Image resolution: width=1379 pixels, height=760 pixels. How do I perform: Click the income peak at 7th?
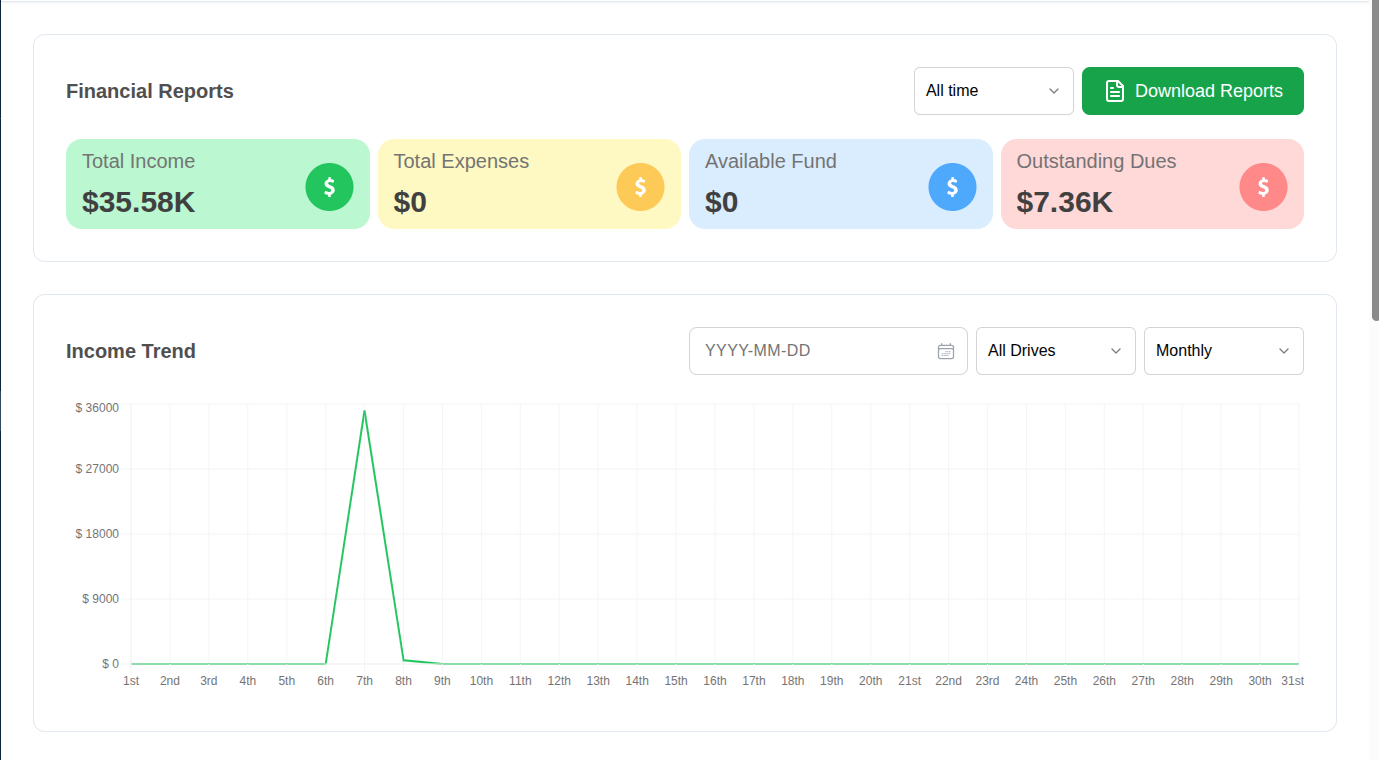pyautogui.click(x=364, y=411)
